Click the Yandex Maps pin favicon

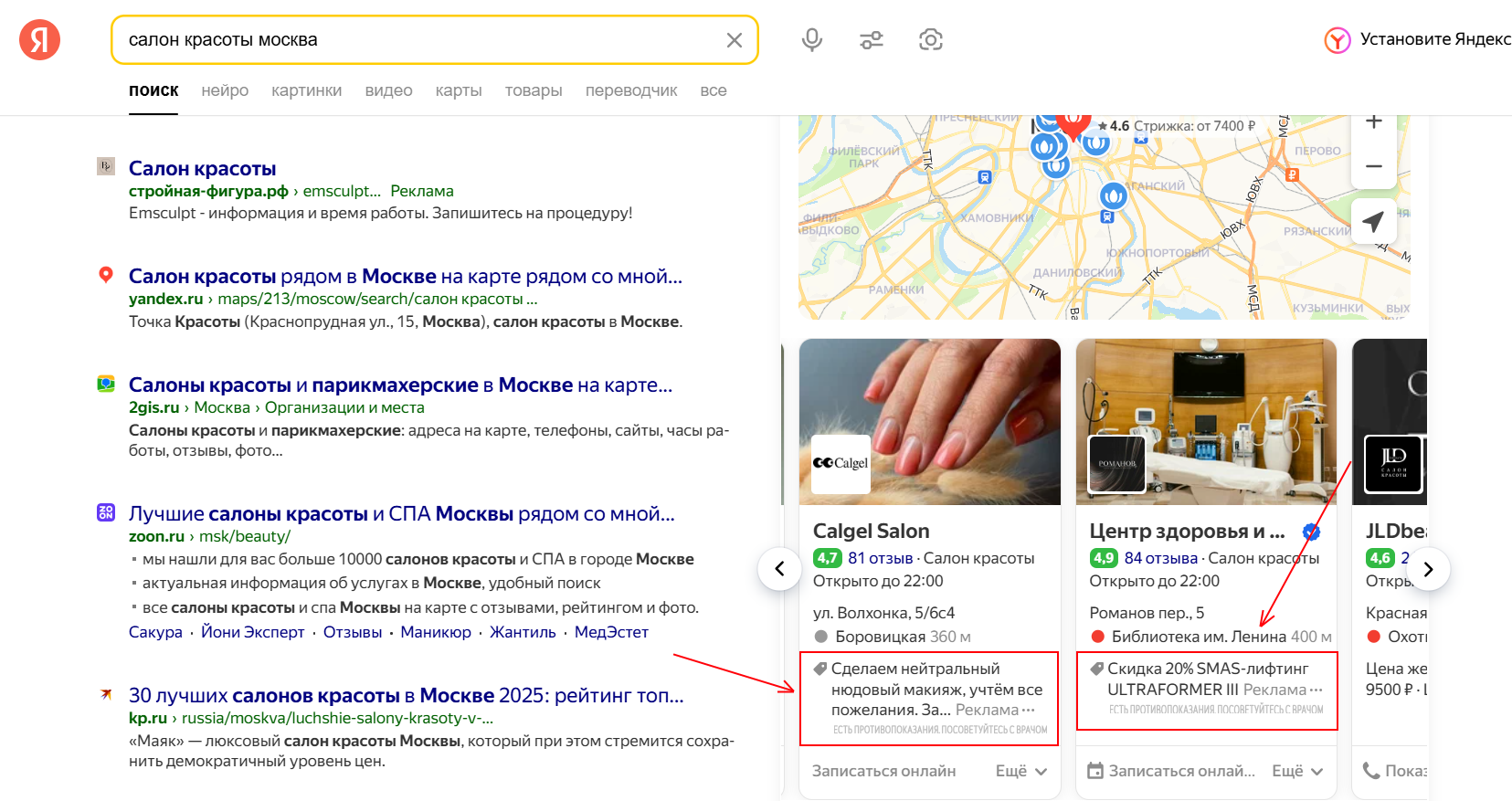click(x=106, y=275)
